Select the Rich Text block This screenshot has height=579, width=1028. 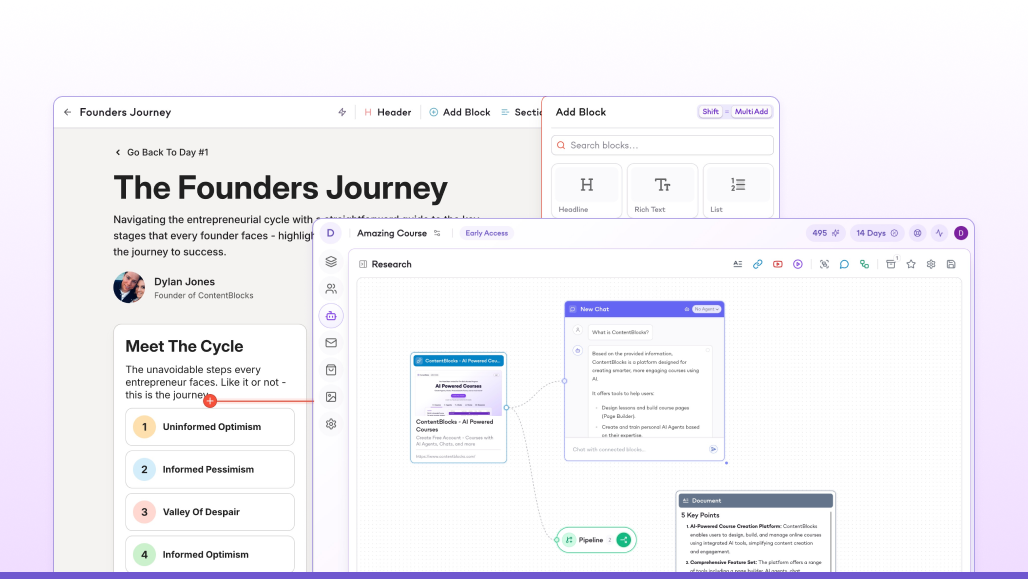point(662,191)
